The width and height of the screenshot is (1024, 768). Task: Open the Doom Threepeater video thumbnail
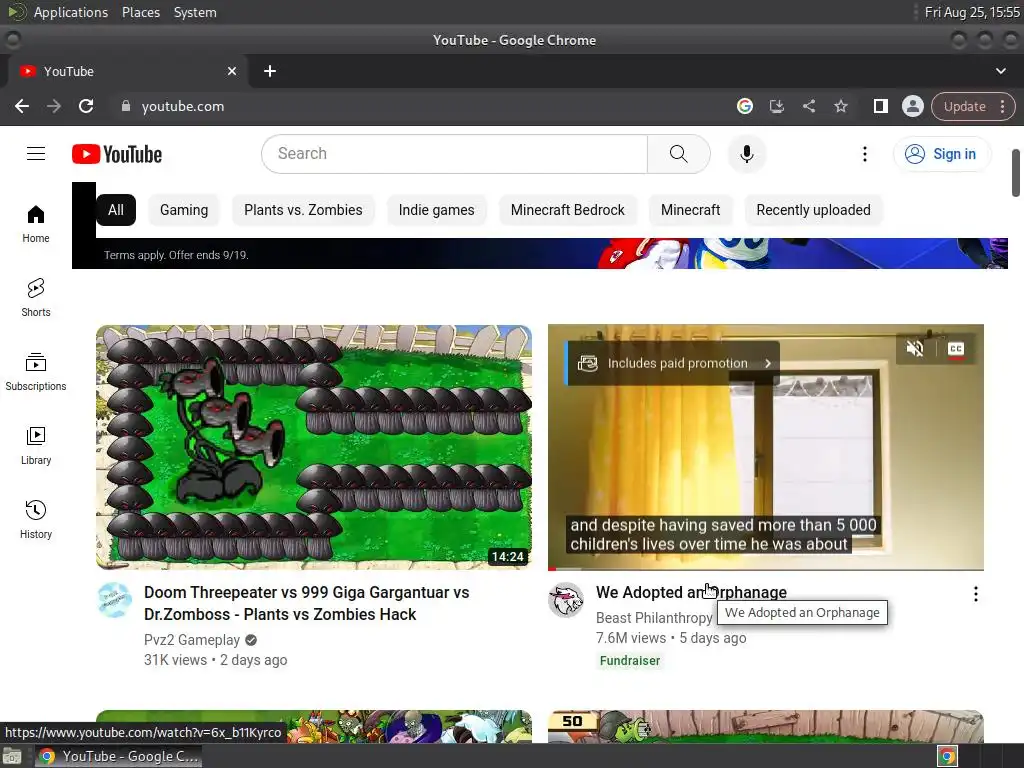point(314,447)
